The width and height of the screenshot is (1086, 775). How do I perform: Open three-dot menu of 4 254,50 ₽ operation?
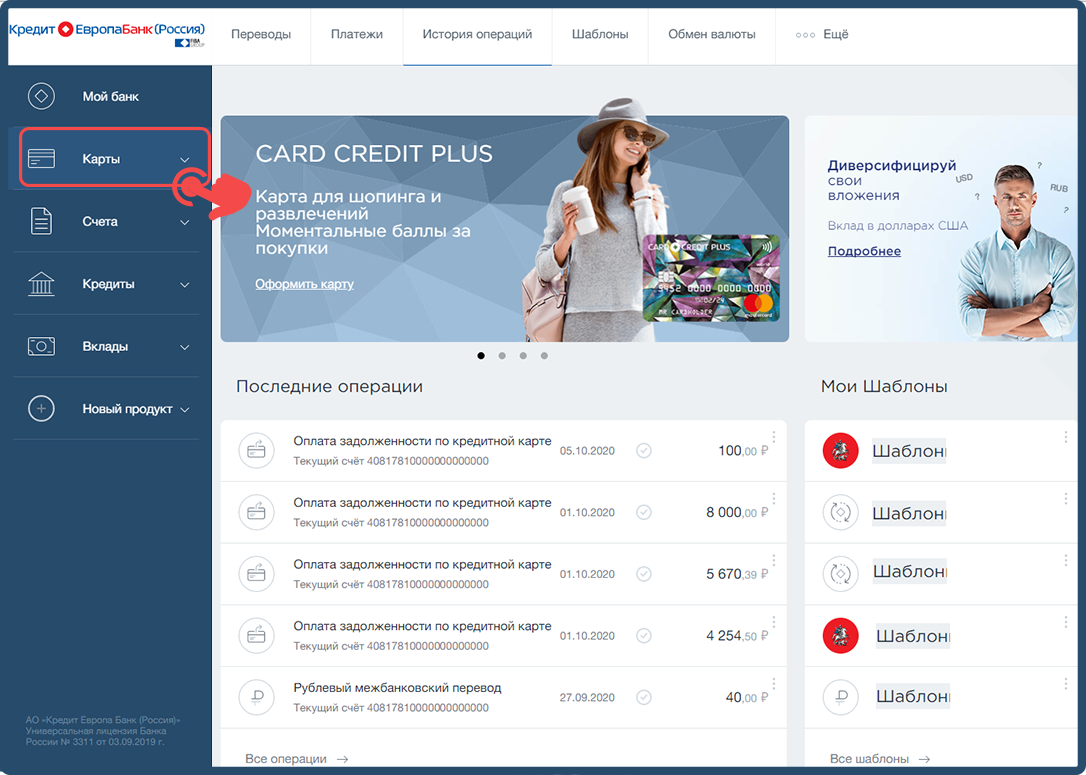click(774, 623)
